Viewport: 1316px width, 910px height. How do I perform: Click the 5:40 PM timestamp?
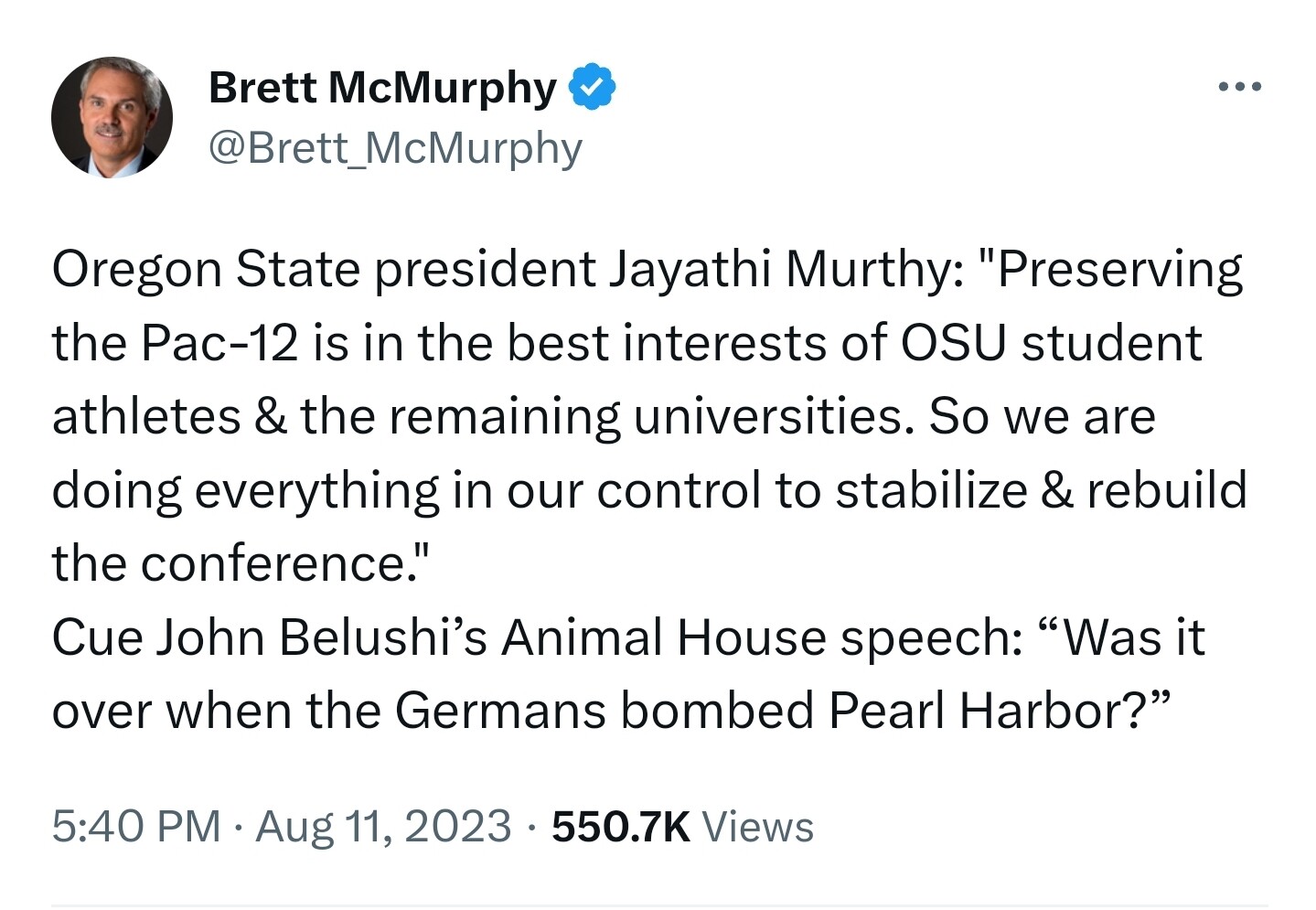136,826
